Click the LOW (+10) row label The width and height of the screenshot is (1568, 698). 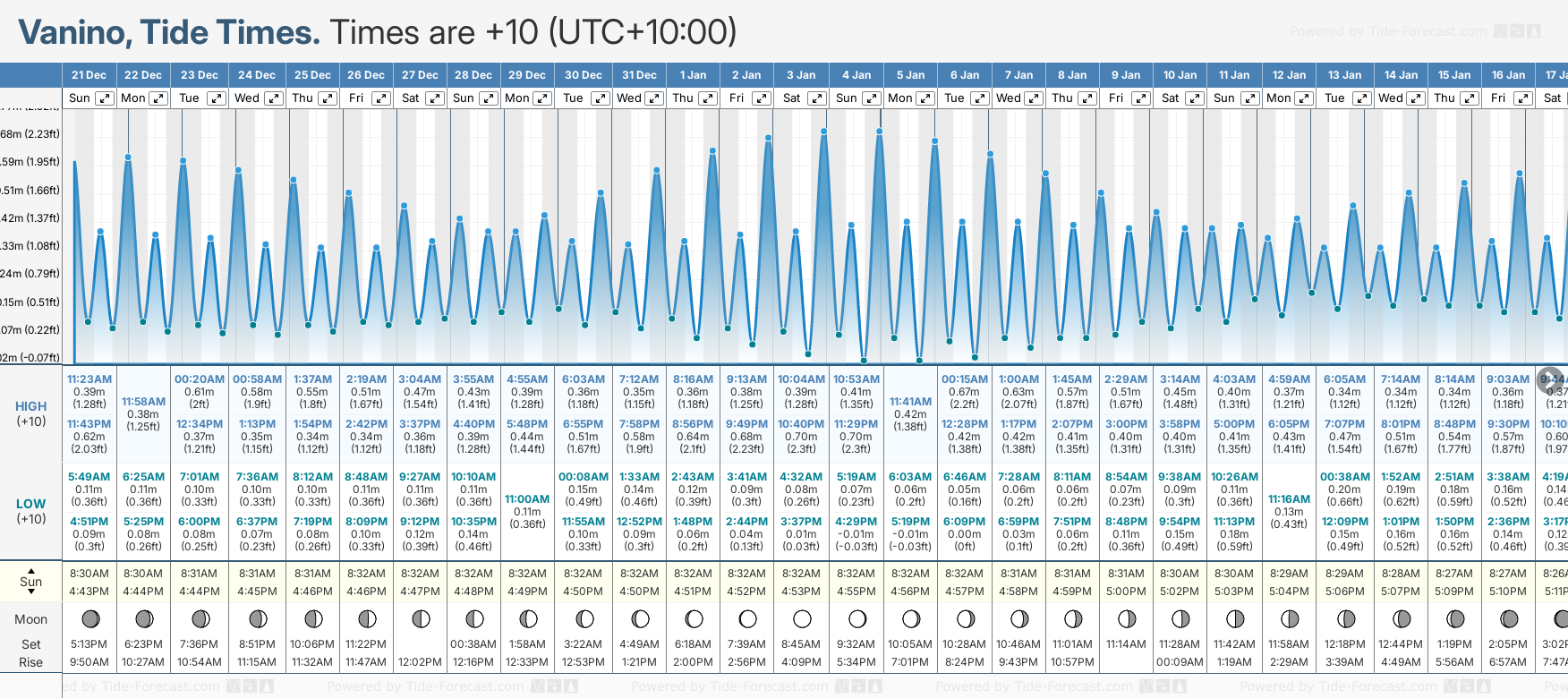[31, 511]
